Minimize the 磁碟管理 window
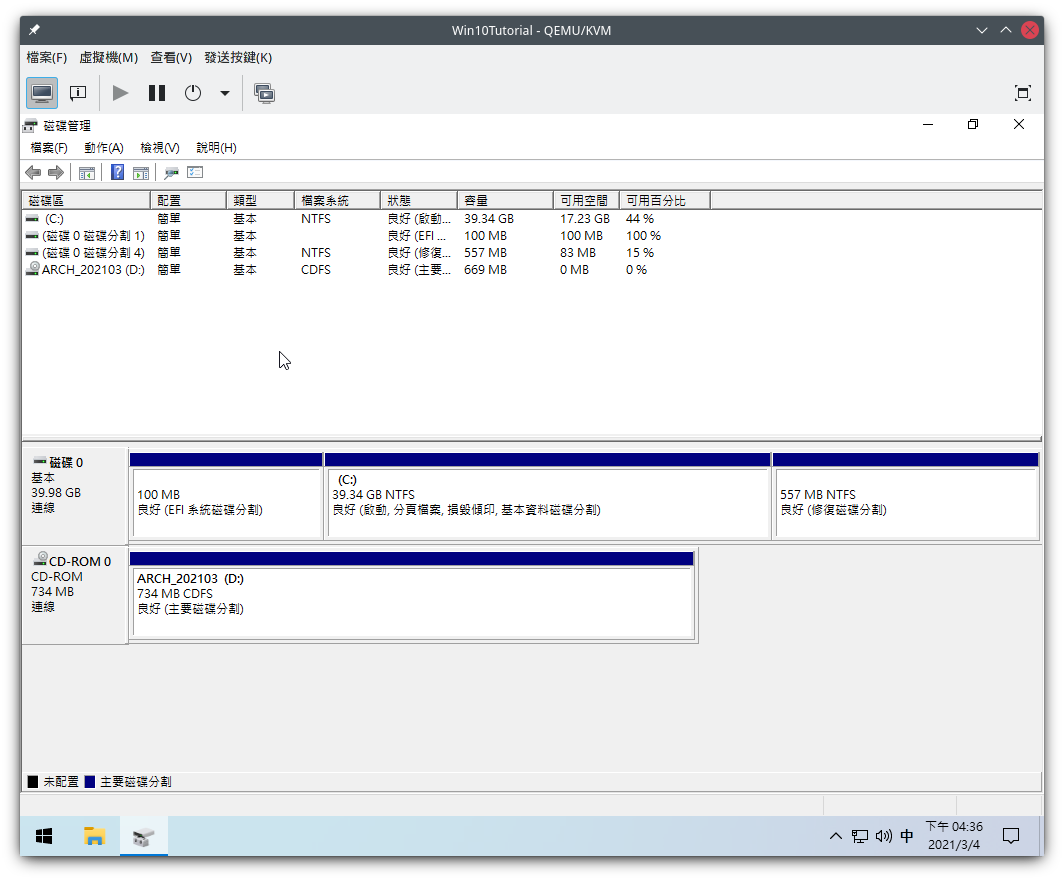The height and width of the screenshot is (880, 1064). (x=928, y=125)
